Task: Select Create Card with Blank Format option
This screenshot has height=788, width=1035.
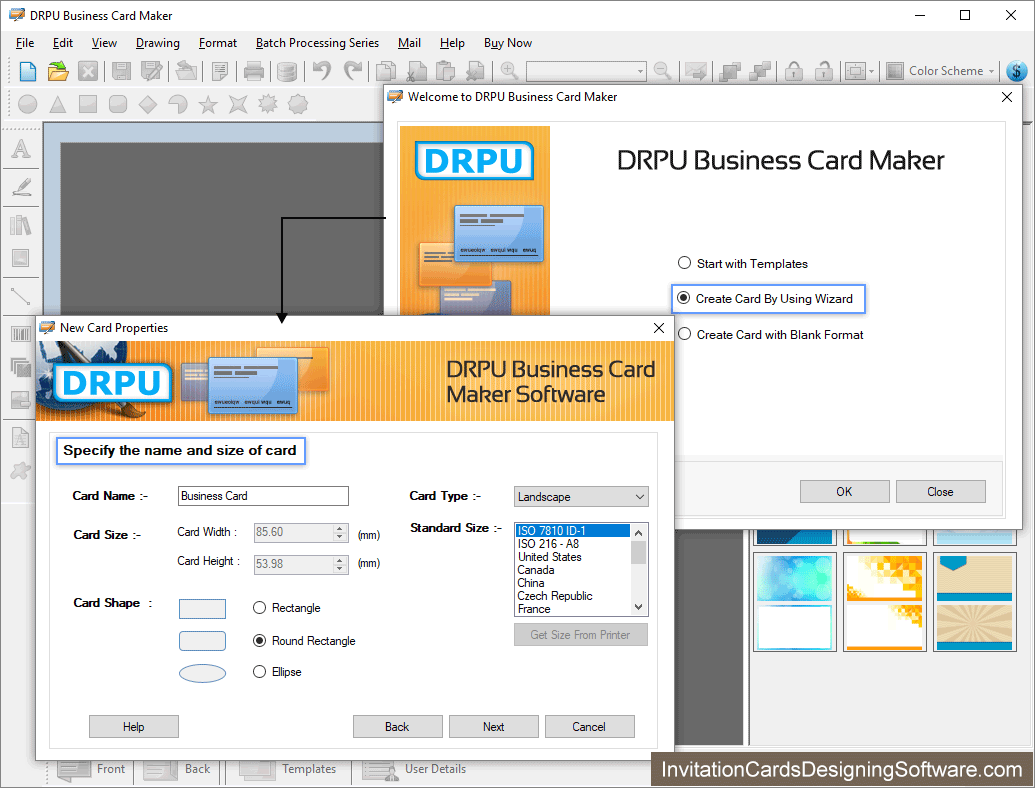Action: click(x=770, y=335)
